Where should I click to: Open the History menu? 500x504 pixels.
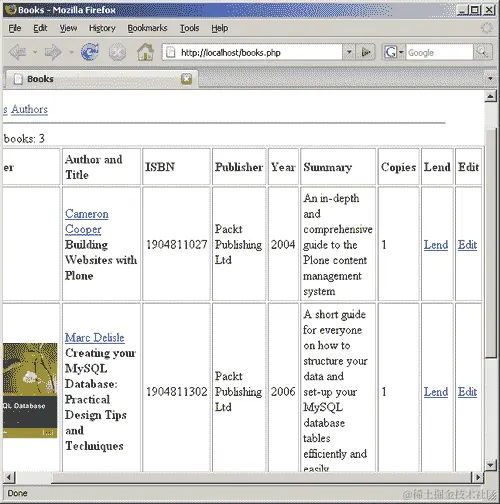102,28
